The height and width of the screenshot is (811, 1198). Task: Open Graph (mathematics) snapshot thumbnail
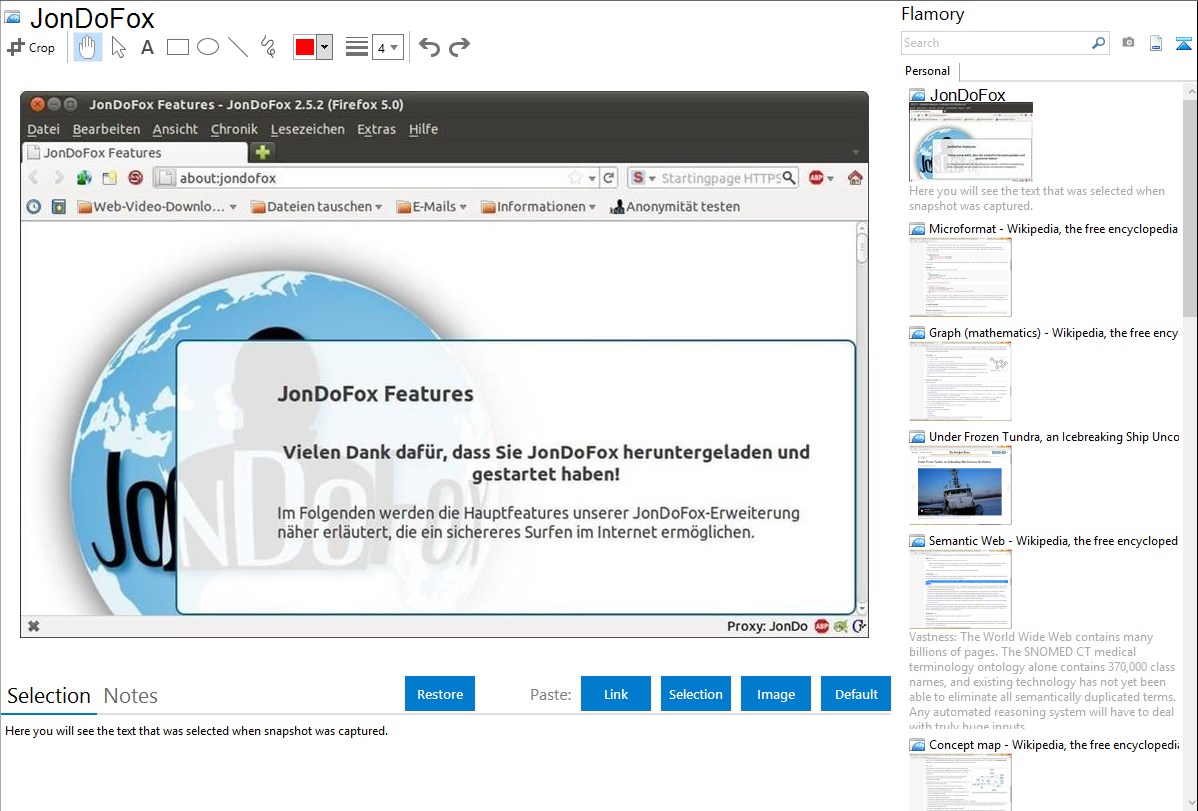pos(960,381)
